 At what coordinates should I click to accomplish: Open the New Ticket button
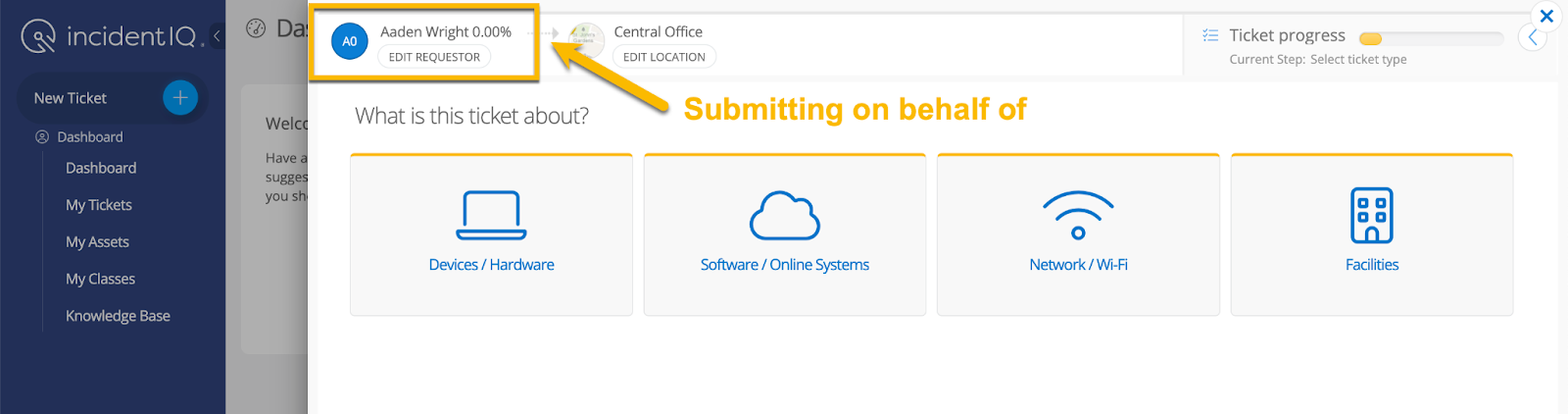[x=113, y=98]
